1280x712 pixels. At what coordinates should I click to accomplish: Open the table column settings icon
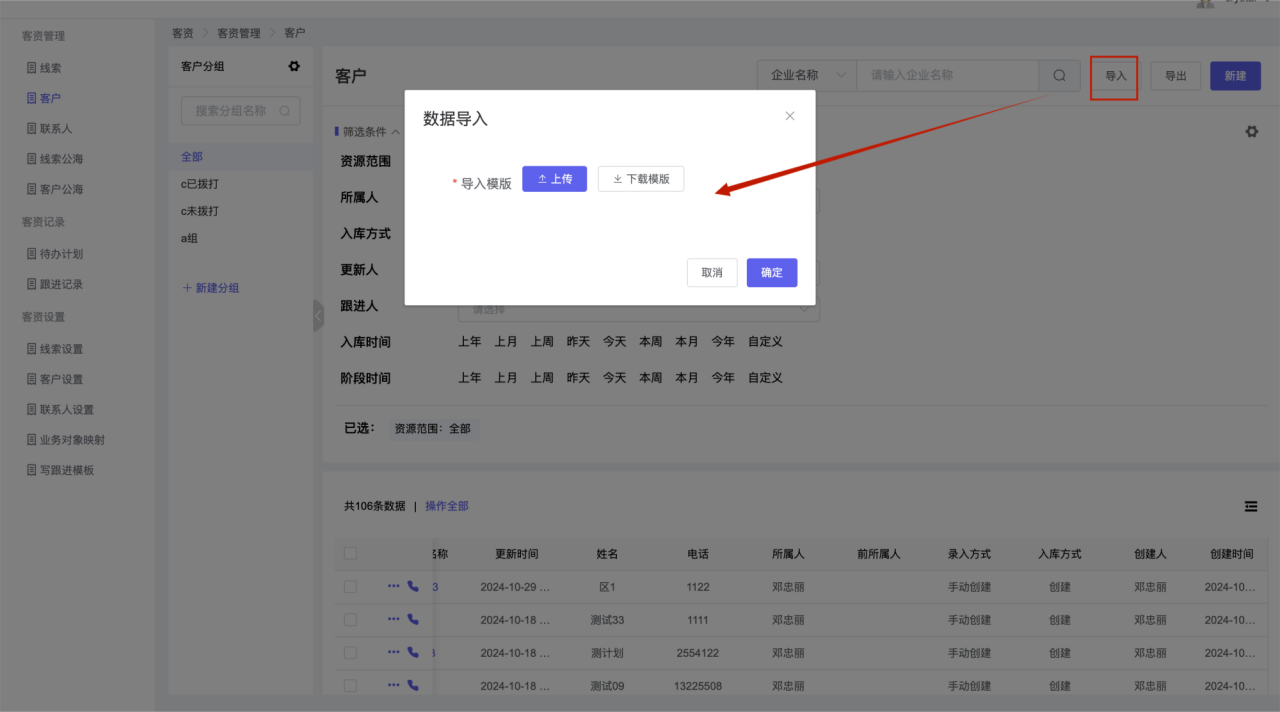click(x=1251, y=507)
